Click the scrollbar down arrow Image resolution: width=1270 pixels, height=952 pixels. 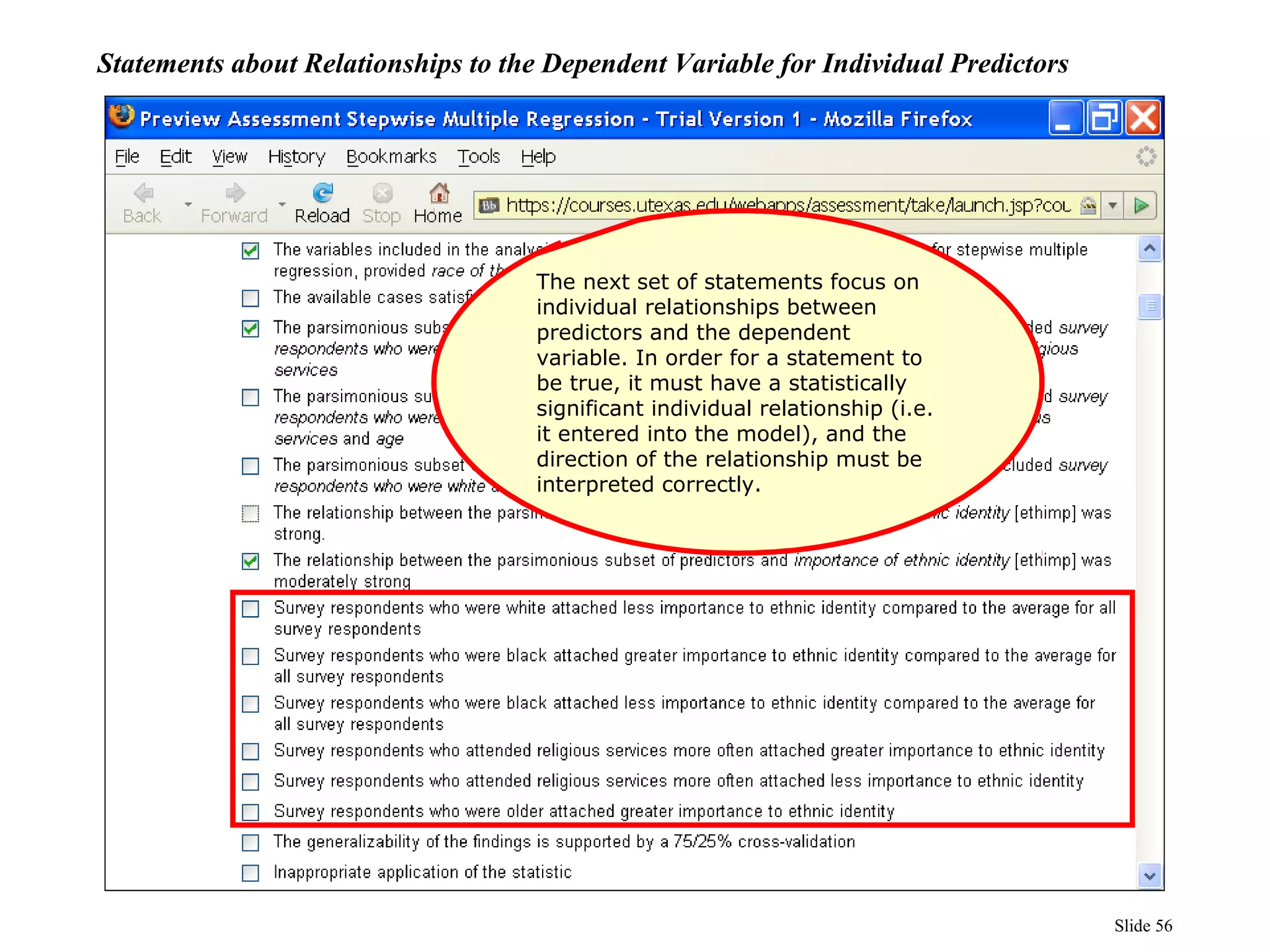click(x=1150, y=876)
